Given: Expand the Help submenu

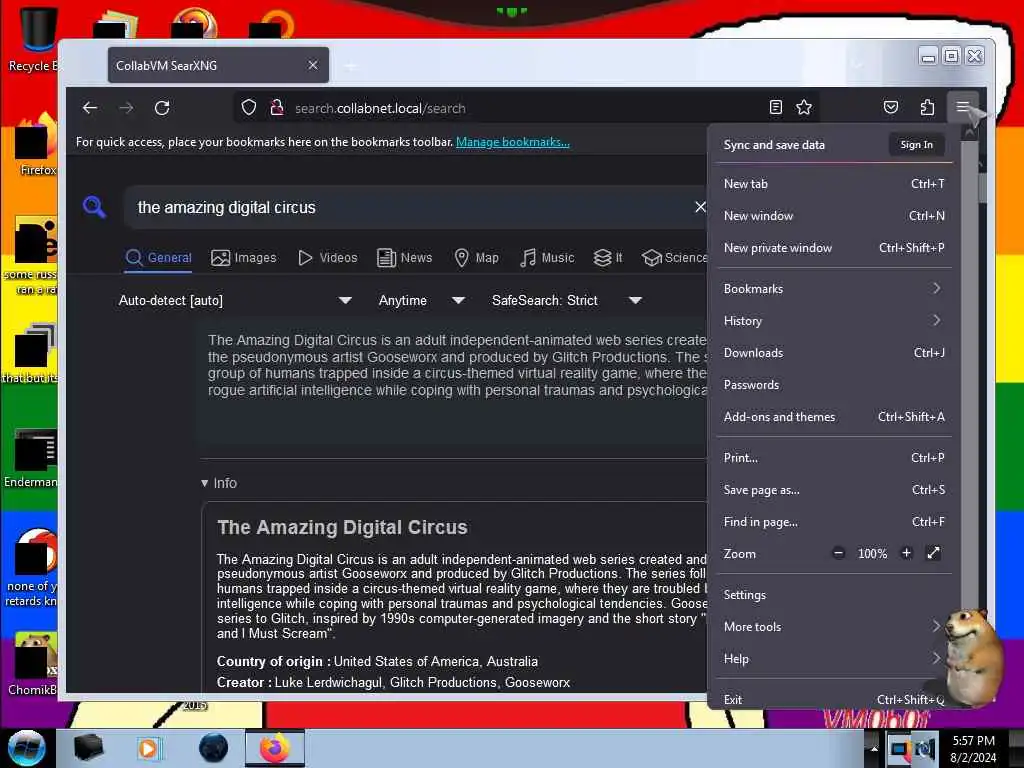Looking at the screenshot, I should click(x=834, y=658).
